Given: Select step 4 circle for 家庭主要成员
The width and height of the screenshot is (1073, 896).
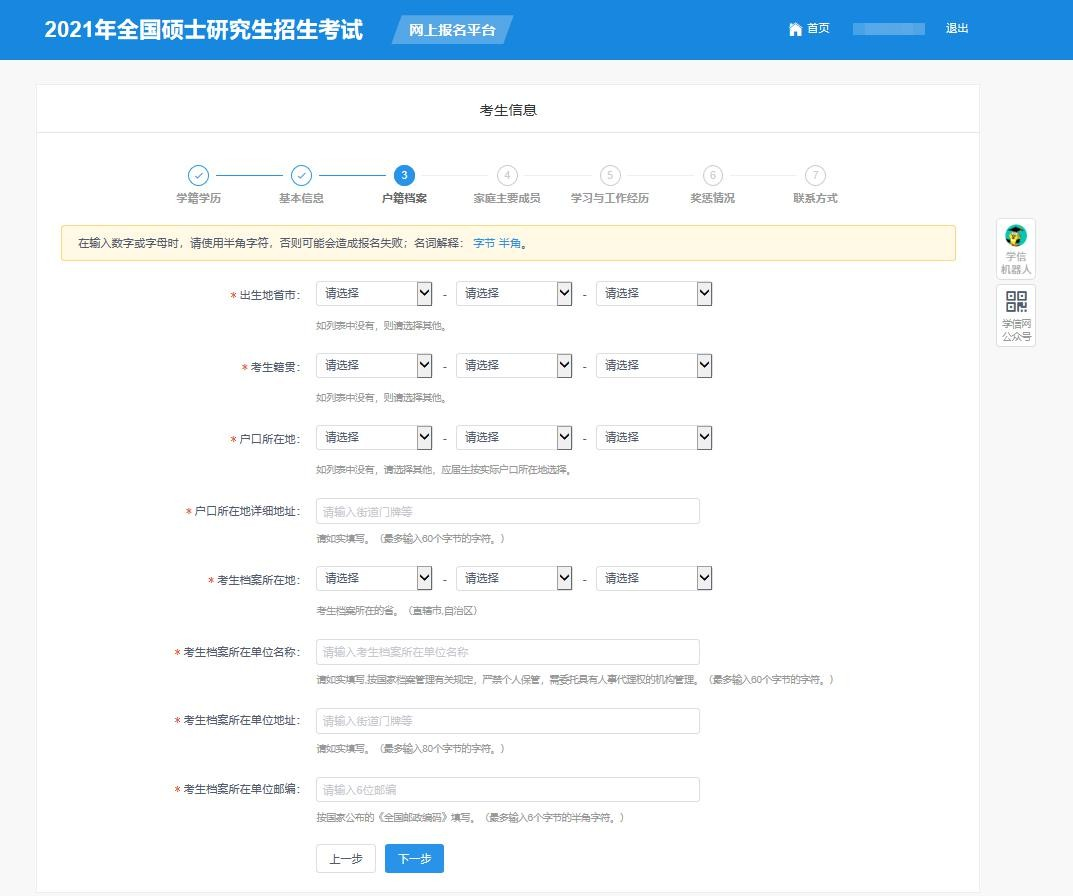Looking at the screenshot, I should (507, 176).
